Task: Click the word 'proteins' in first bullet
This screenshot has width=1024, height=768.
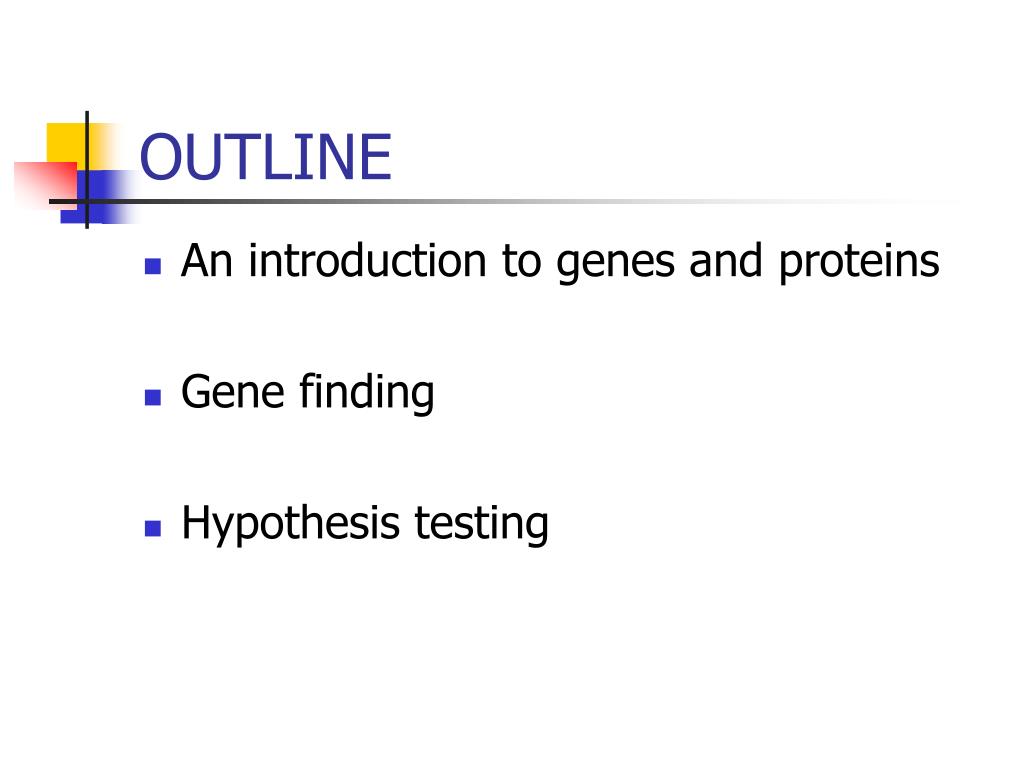Action: tap(859, 263)
